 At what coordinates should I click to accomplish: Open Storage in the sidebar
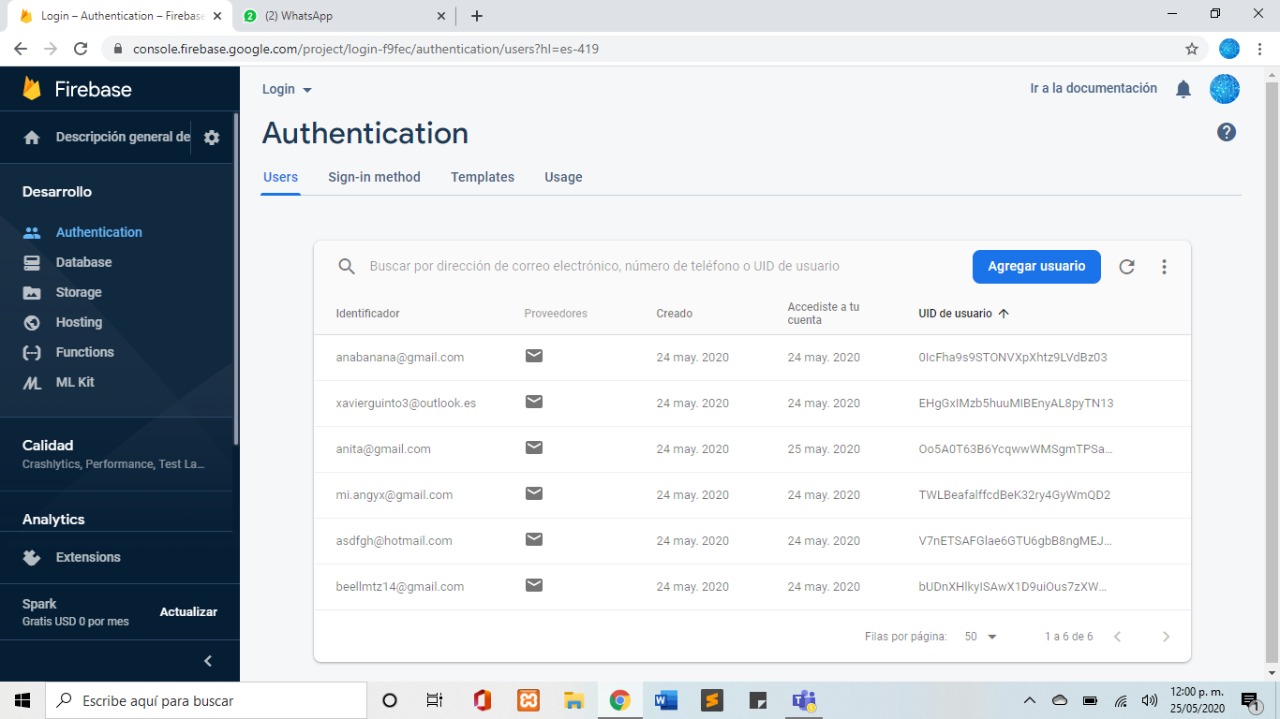[79, 292]
